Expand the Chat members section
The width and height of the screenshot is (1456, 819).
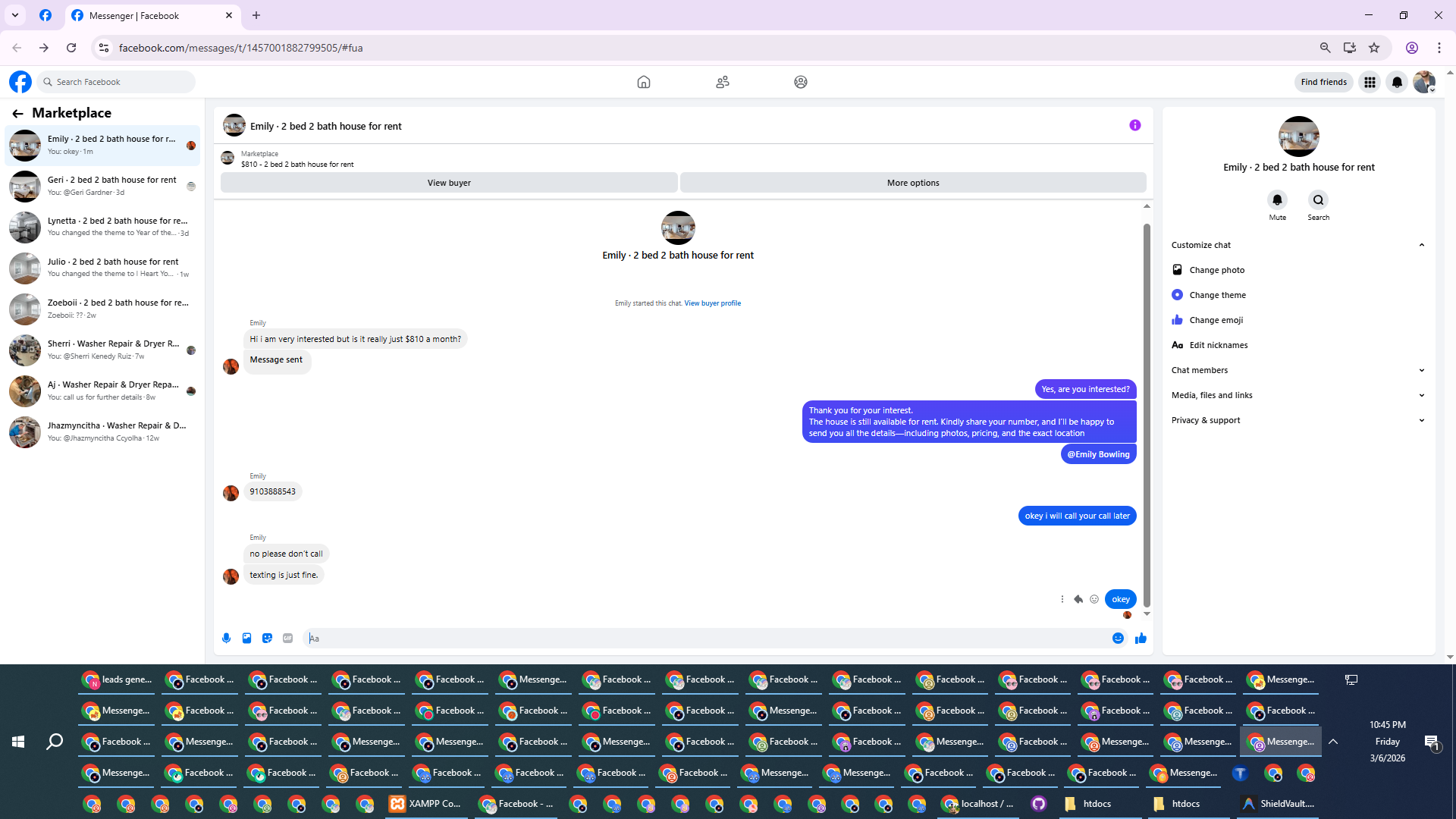(1421, 370)
